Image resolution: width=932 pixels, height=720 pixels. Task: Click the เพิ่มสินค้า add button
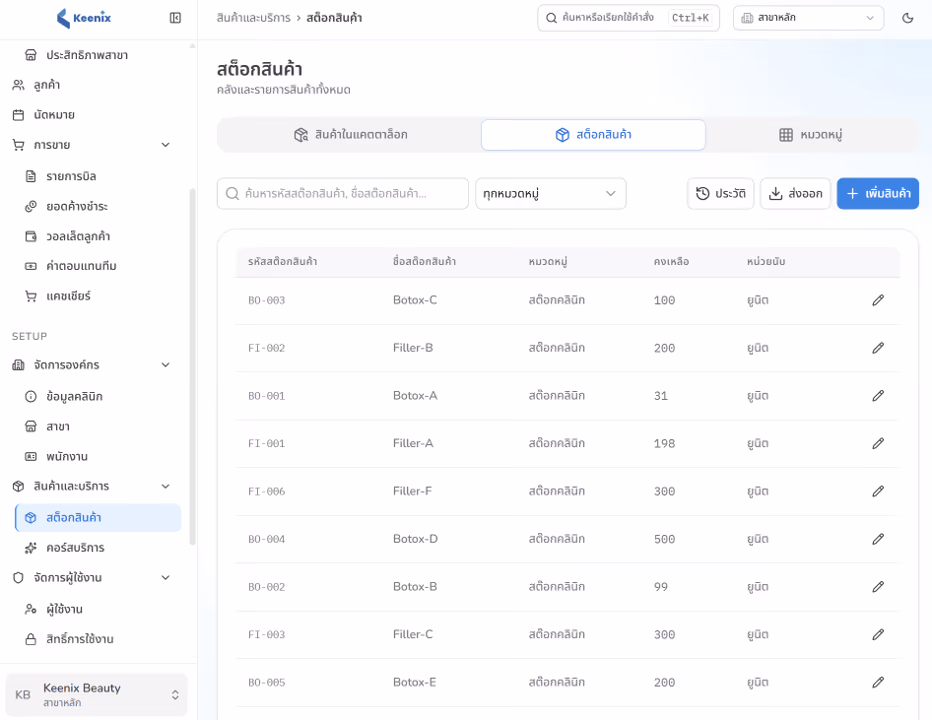878,193
